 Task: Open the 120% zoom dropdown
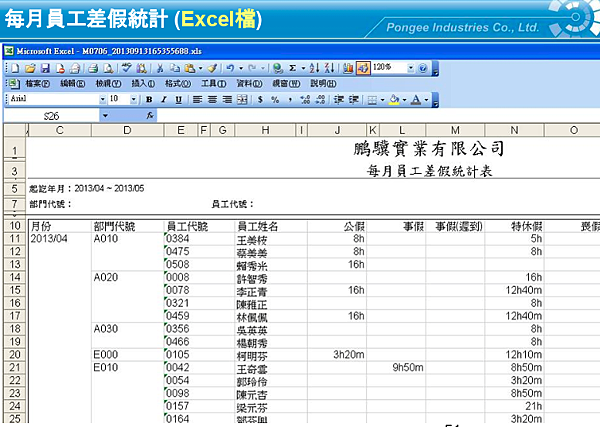pos(411,68)
